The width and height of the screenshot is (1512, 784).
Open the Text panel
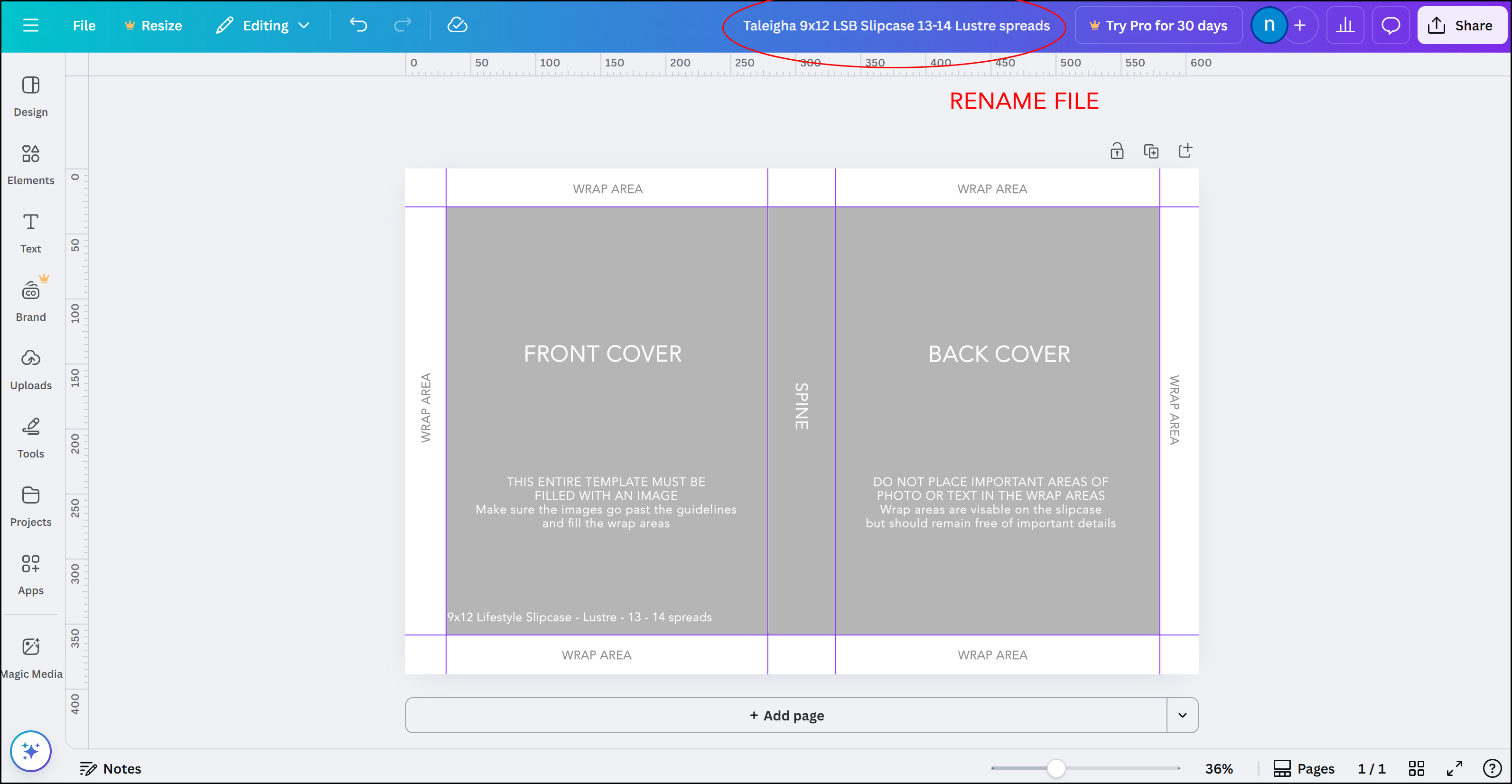click(x=30, y=233)
